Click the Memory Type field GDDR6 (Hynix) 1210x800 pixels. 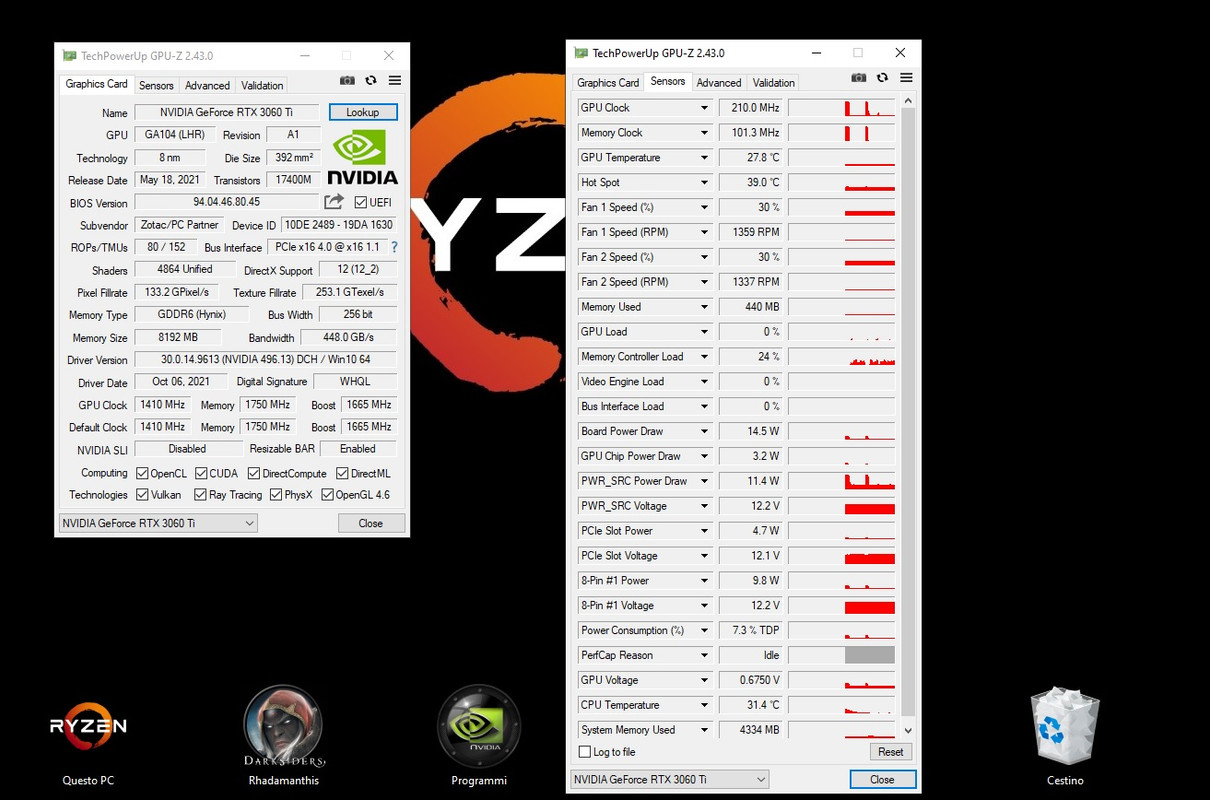pos(191,314)
